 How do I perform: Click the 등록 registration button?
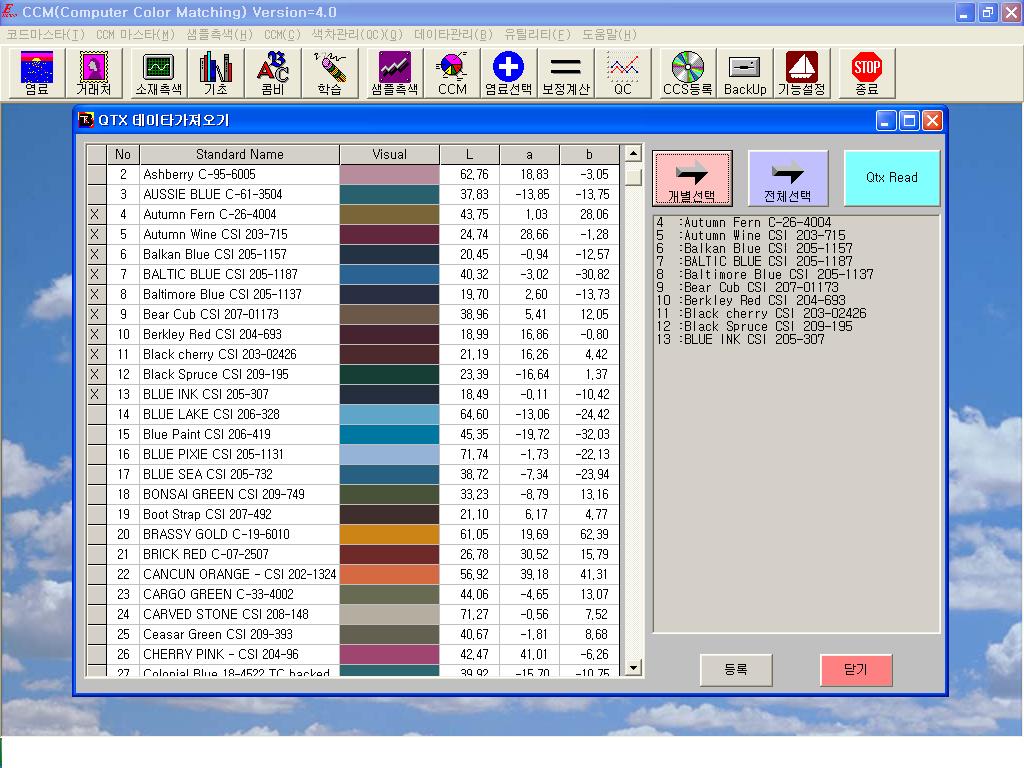pyautogui.click(x=736, y=670)
